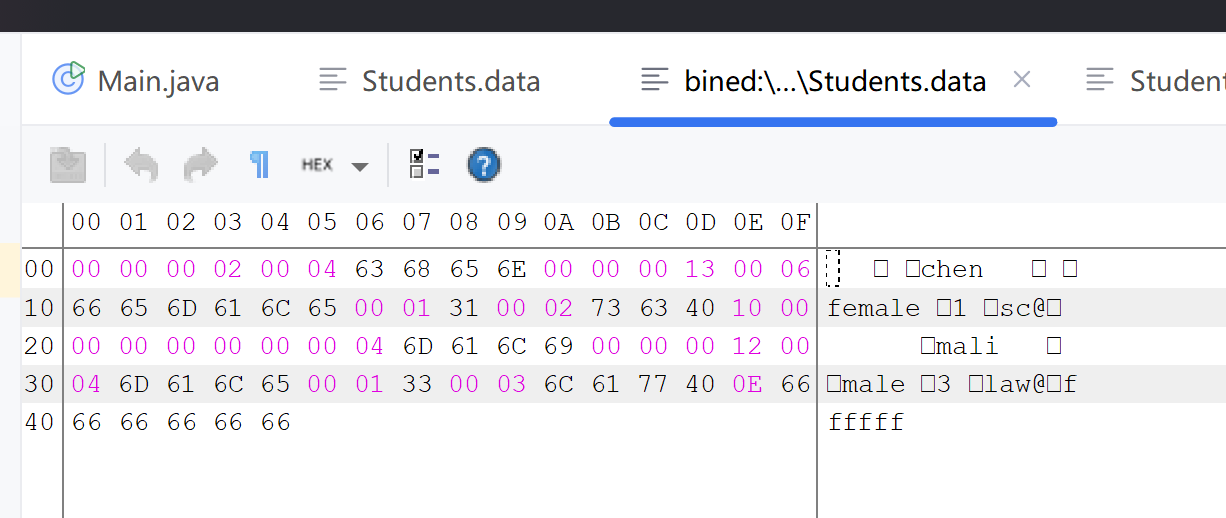Click the undo arrow icon
Viewport: 1226px width, 518px height.
click(141, 165)
